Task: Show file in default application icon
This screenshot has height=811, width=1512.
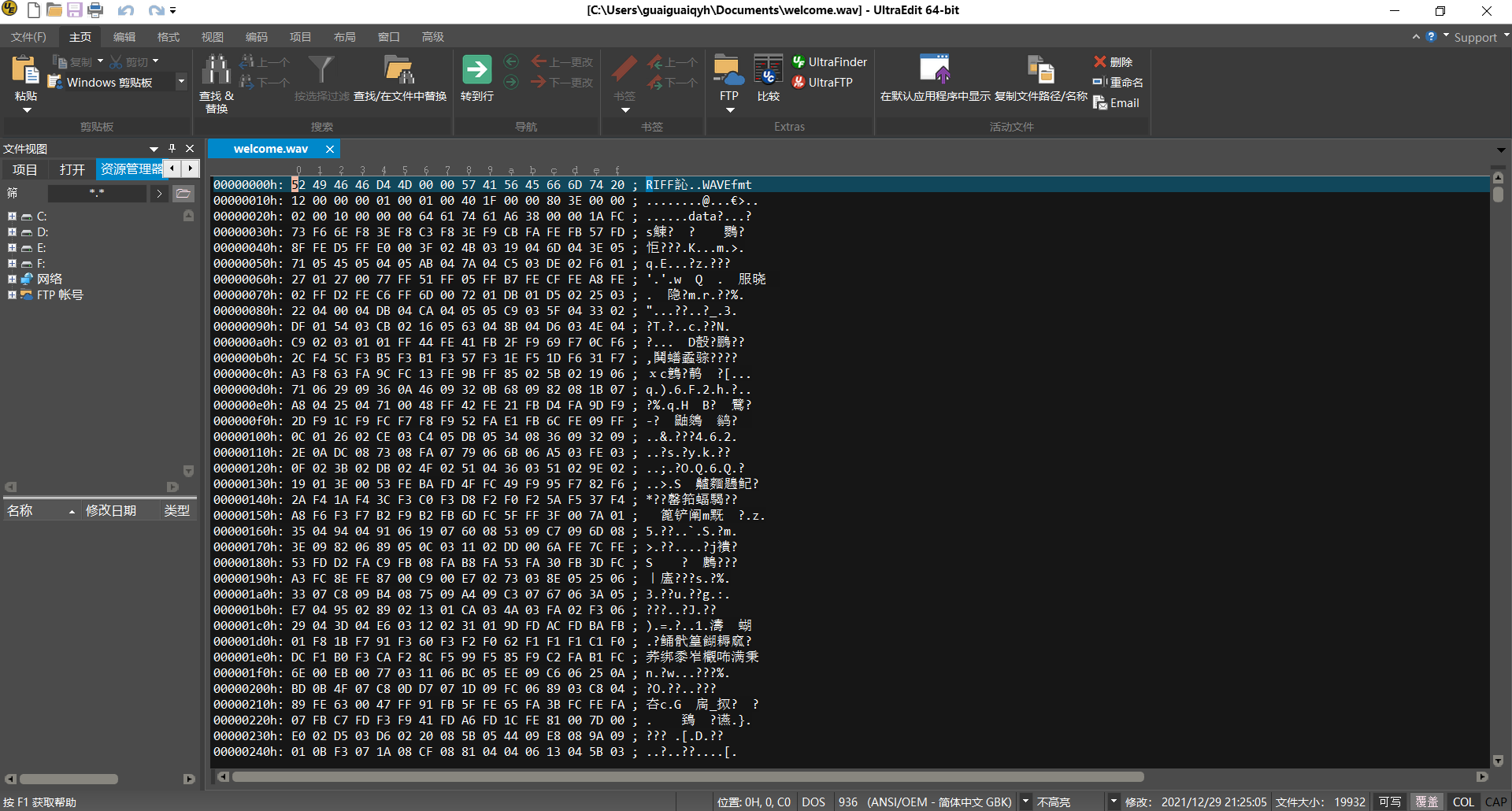Action: (x=935, y=70)
